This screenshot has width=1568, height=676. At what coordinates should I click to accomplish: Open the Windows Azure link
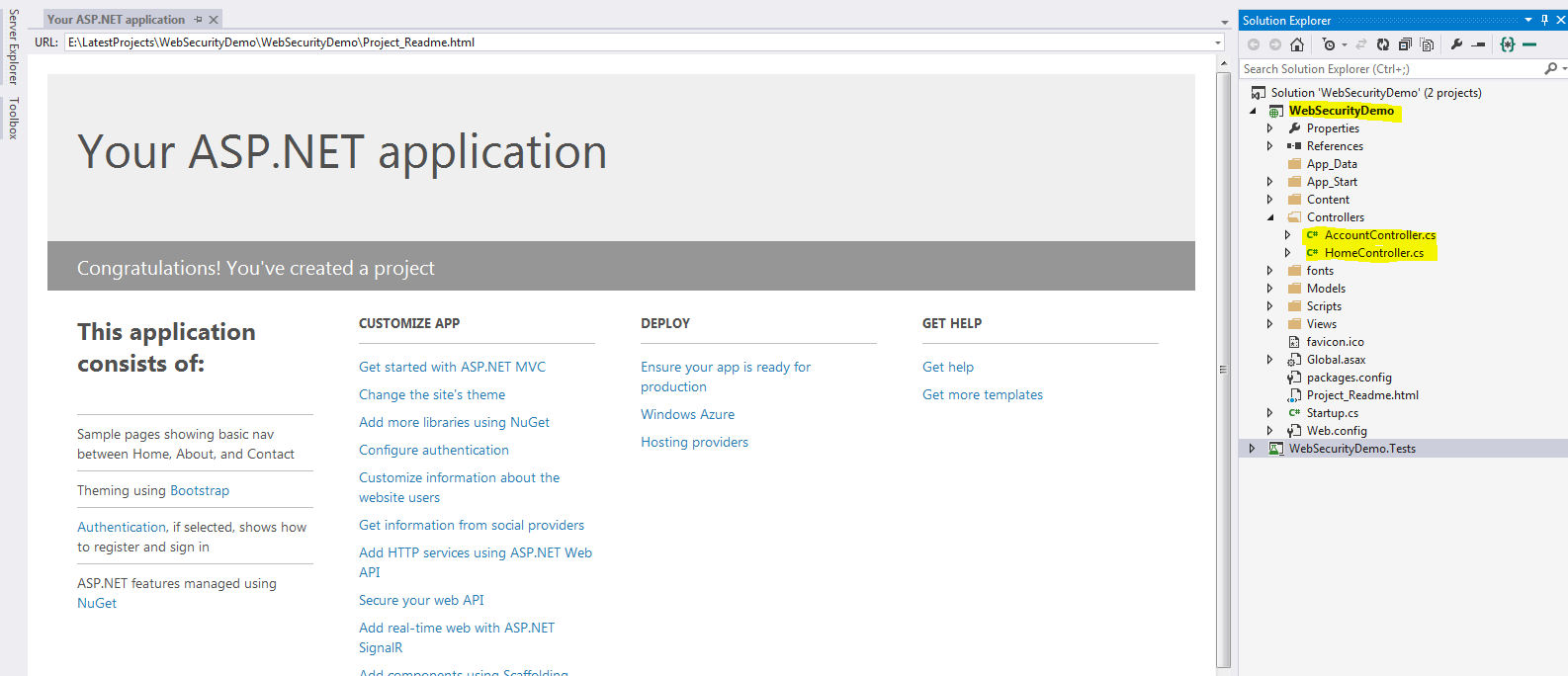click(x=687, y=414)
